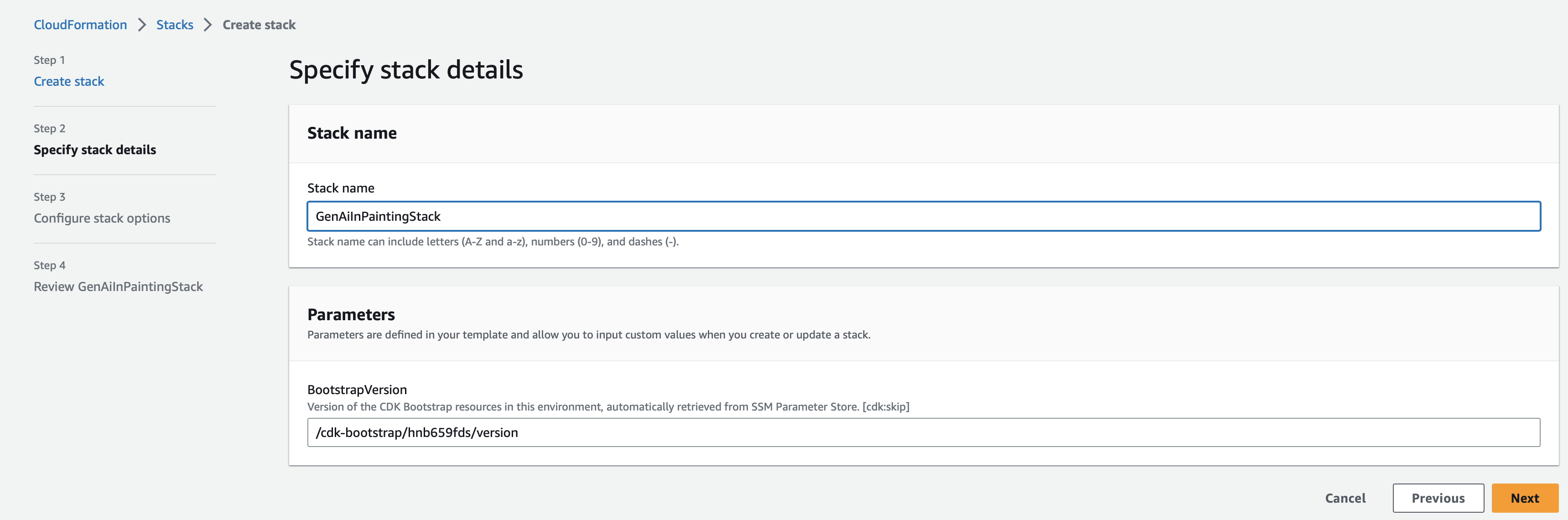The height and width of the screenshot is (520, 1568).
Task: Open the Stacks breadcrumb link
Action: (175, 25)
